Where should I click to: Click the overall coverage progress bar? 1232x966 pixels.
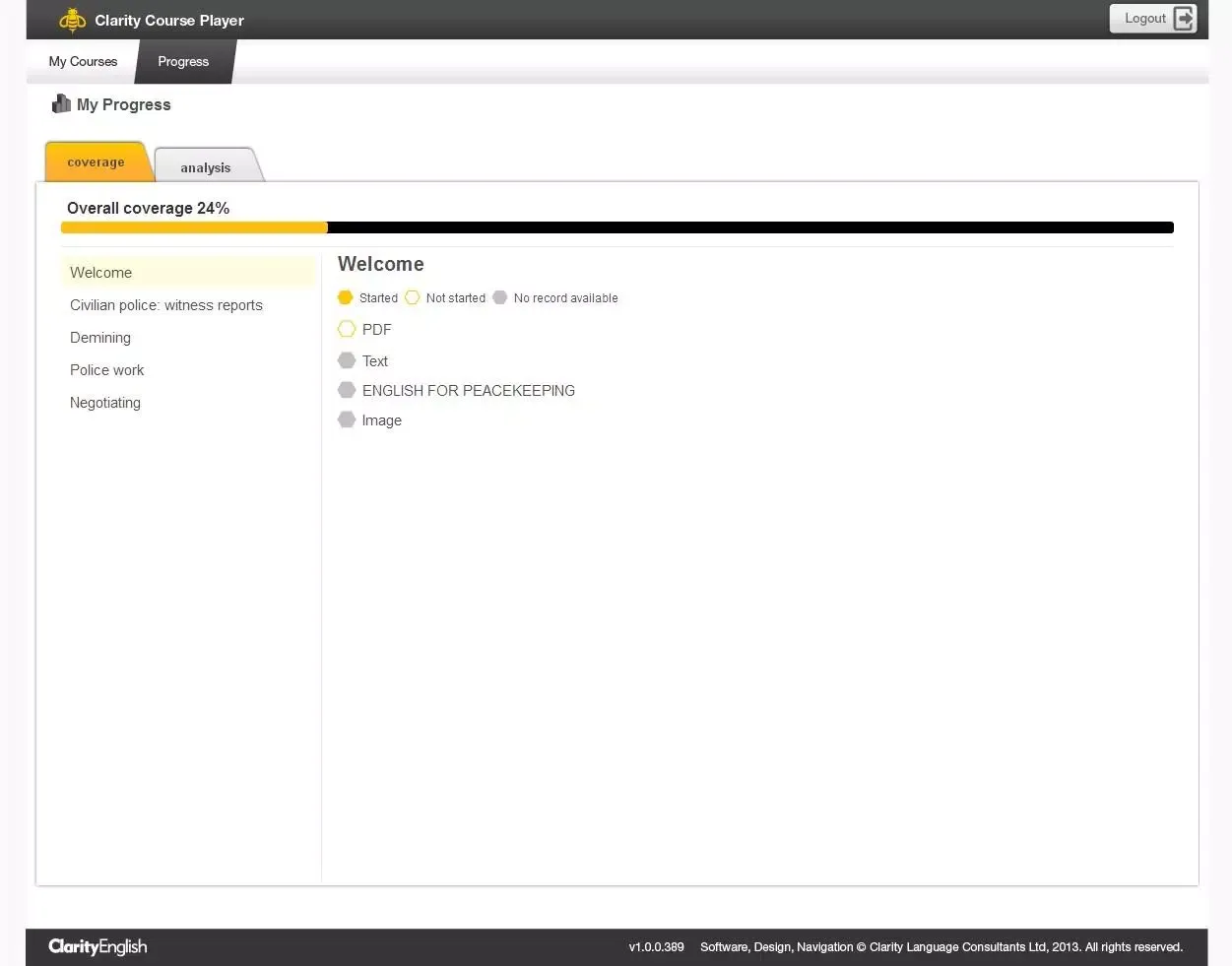tap(616, 227)
